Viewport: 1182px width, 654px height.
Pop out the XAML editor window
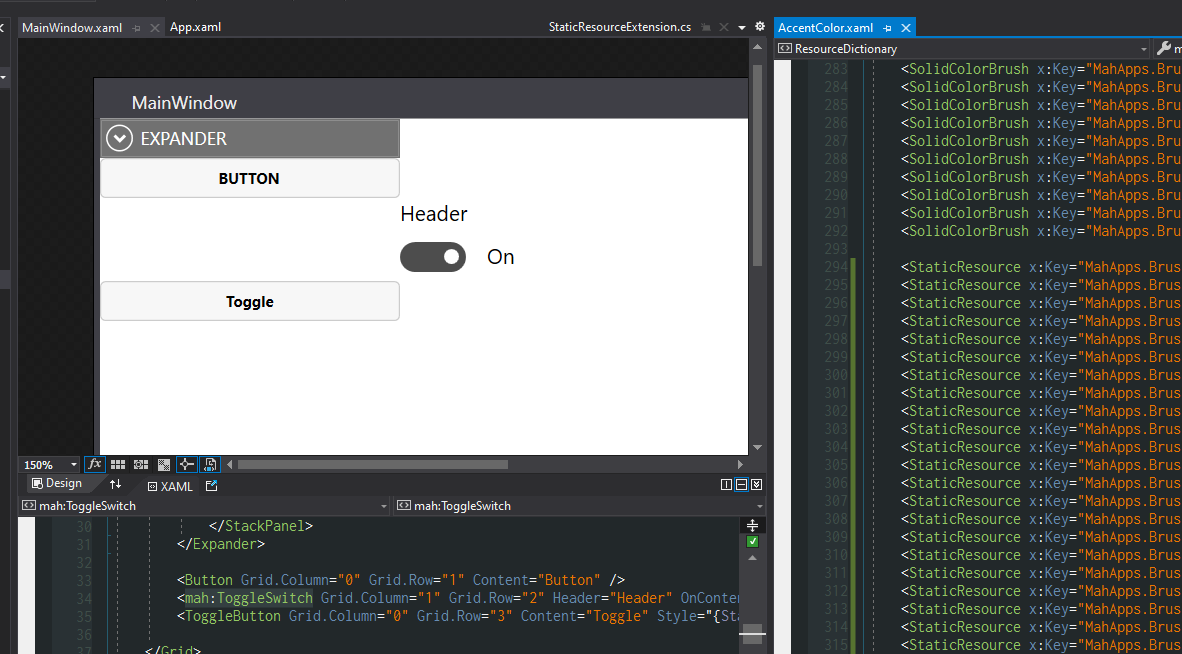212,486
